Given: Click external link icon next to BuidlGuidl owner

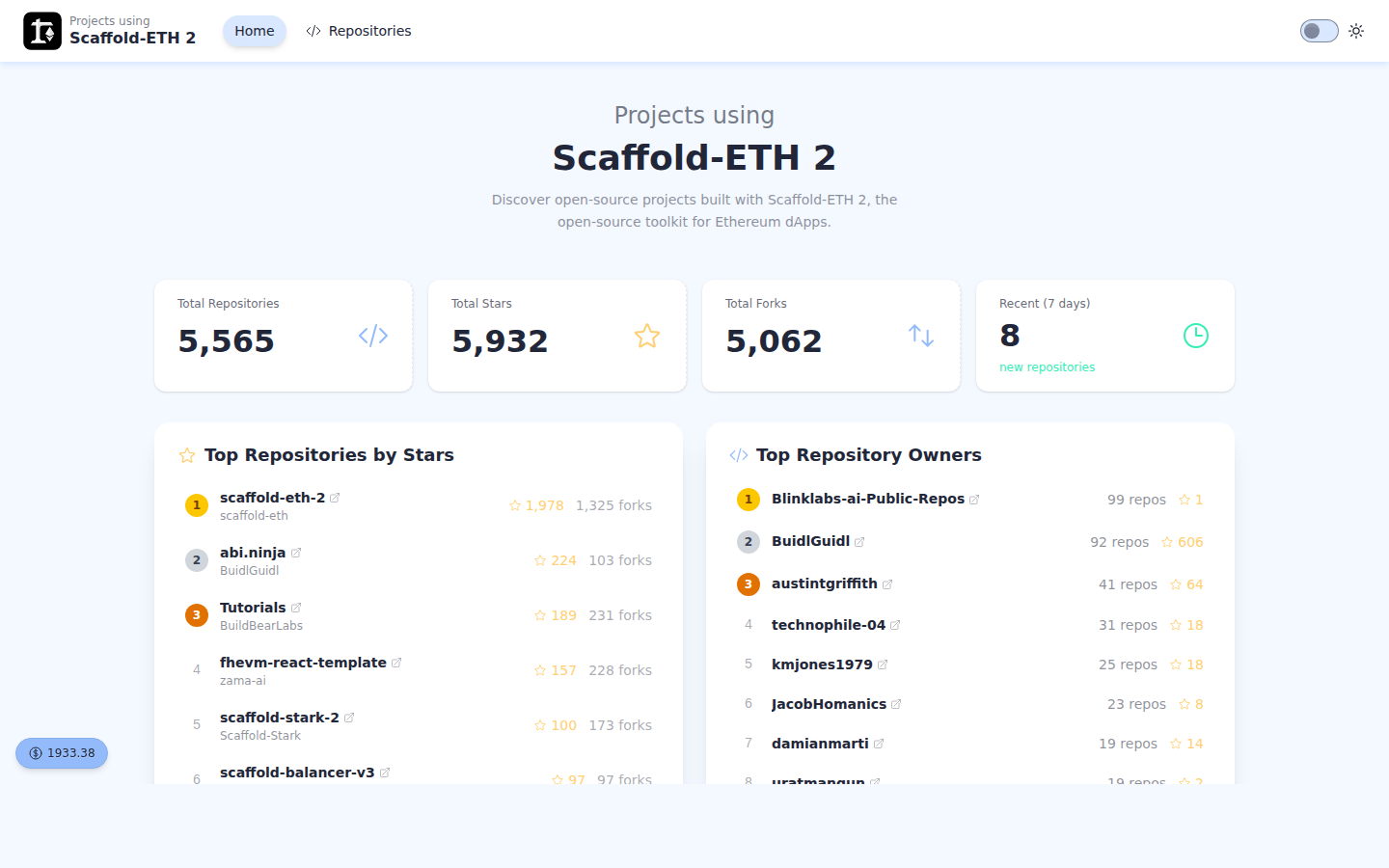Looking at the screenshot, I should pyautogui.click(x=859, y=542).
